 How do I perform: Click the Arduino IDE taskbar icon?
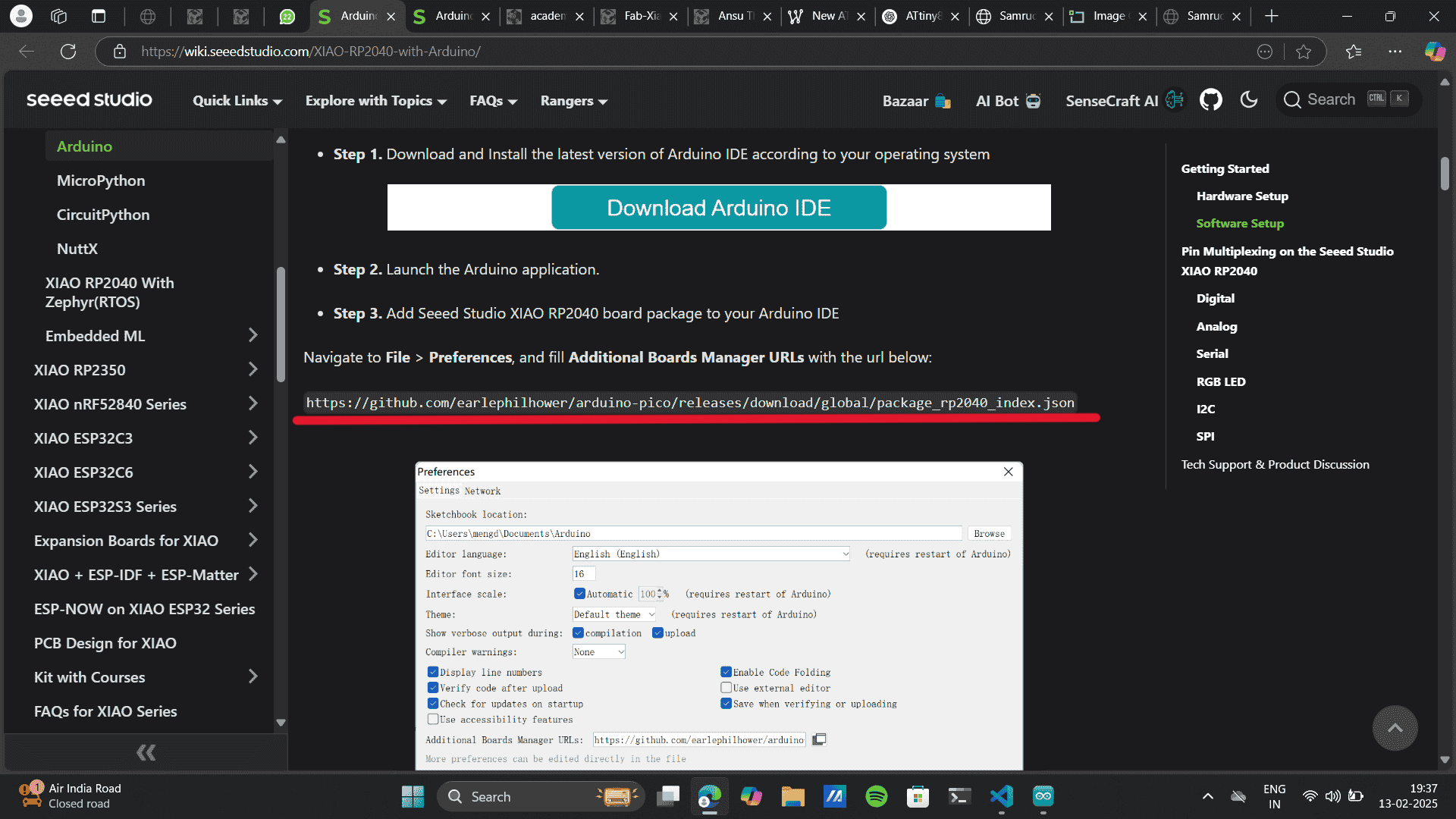[x=1043, y=796]
